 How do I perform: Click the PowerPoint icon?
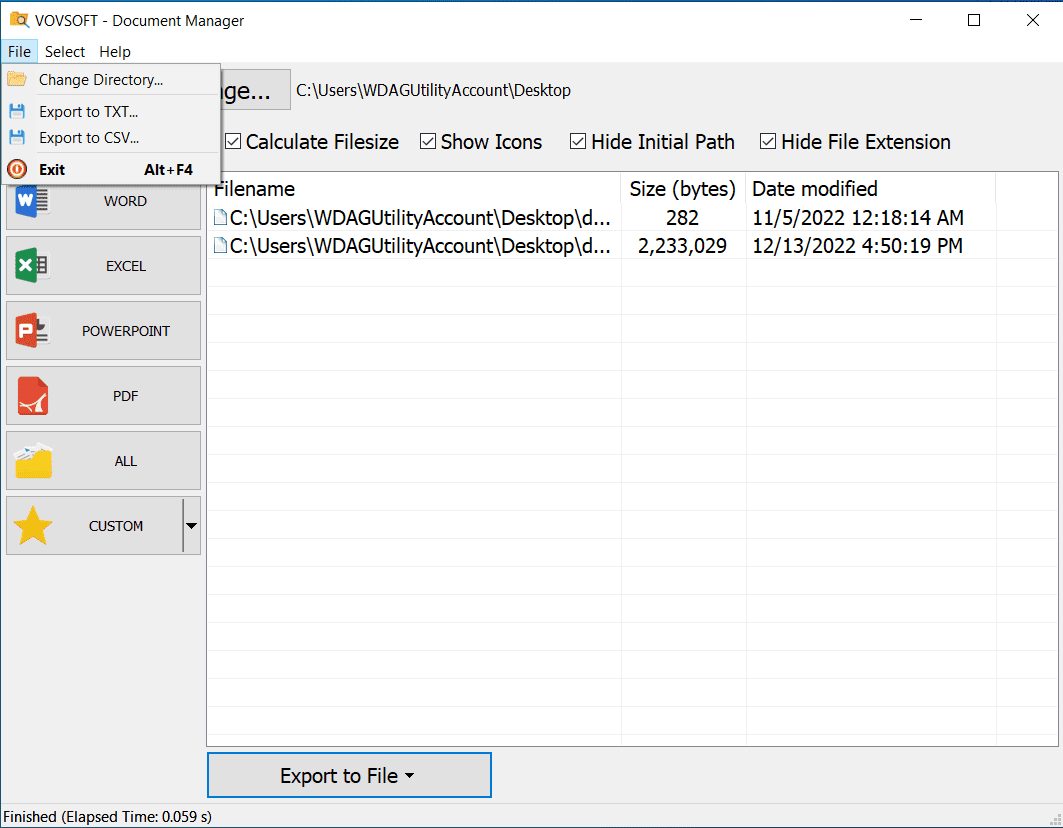[x=32, y=331]
